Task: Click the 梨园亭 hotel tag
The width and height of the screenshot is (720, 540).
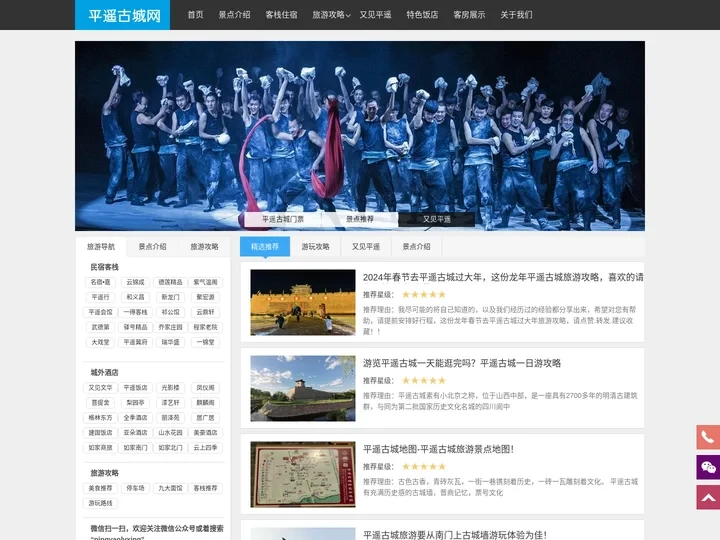Action: (x=135, y=403)
